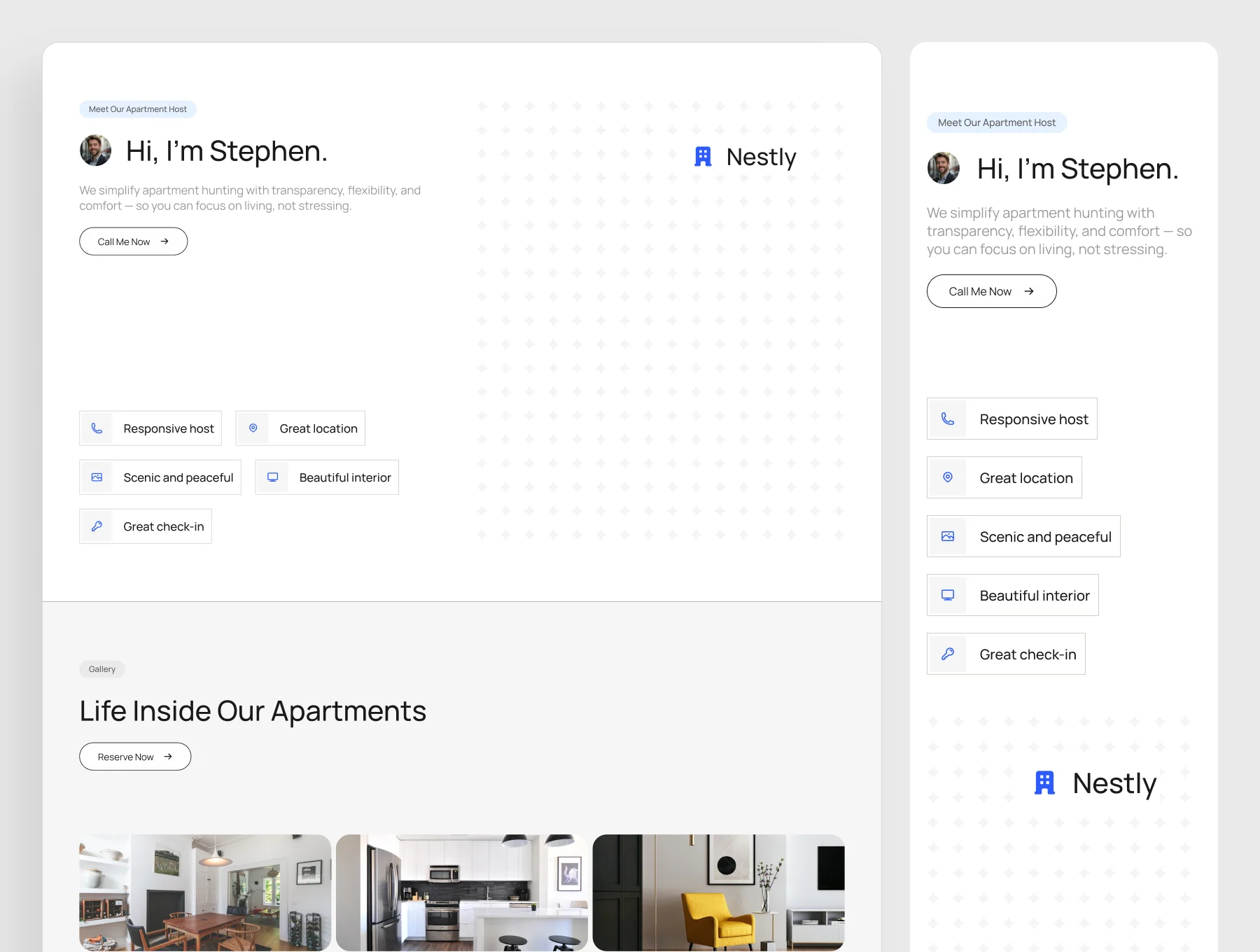Click the Reserve Now button
This screenshot has width=1260, height=952.
click(135, 757)
